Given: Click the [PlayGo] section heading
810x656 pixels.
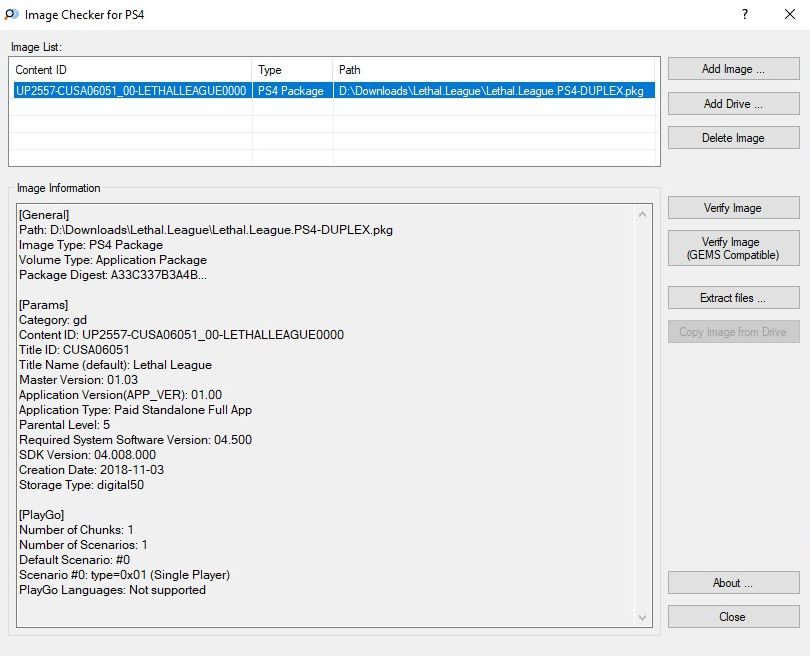Looking at the screenshot, I should 41,514.
